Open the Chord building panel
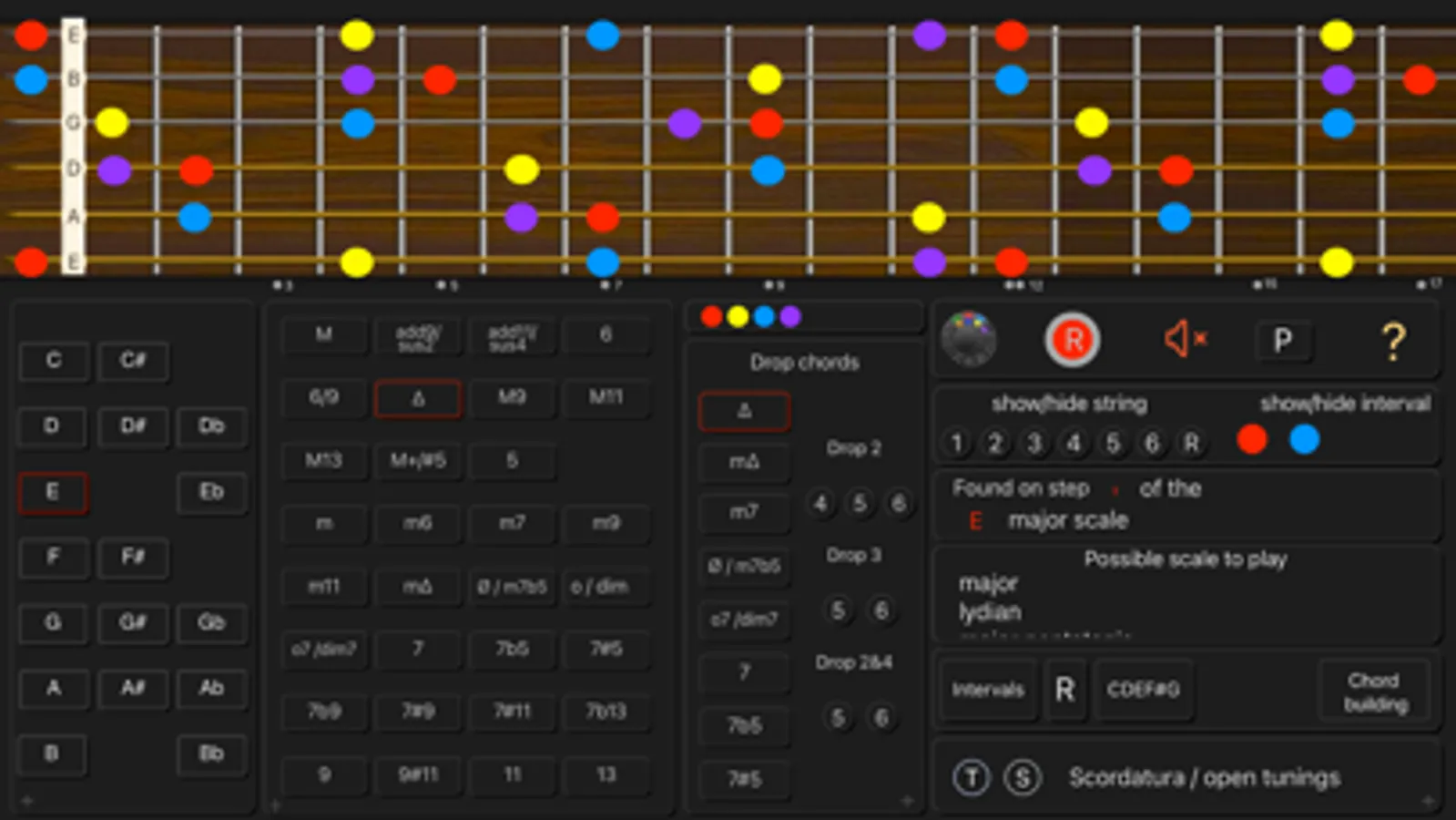 tap(1375, 692)
